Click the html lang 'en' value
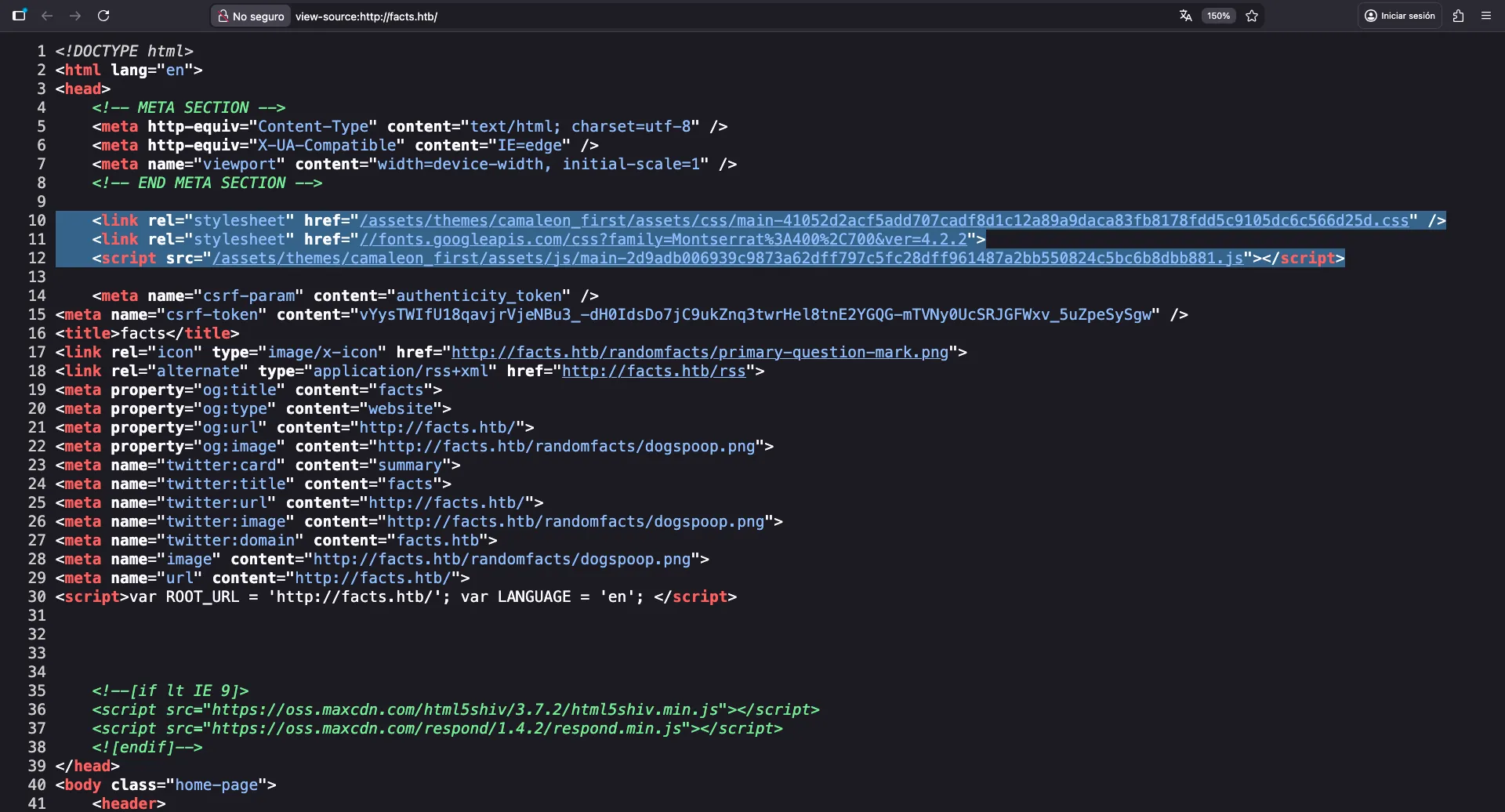The height and width of the screenshot is (812, 1505). point(175,70)
